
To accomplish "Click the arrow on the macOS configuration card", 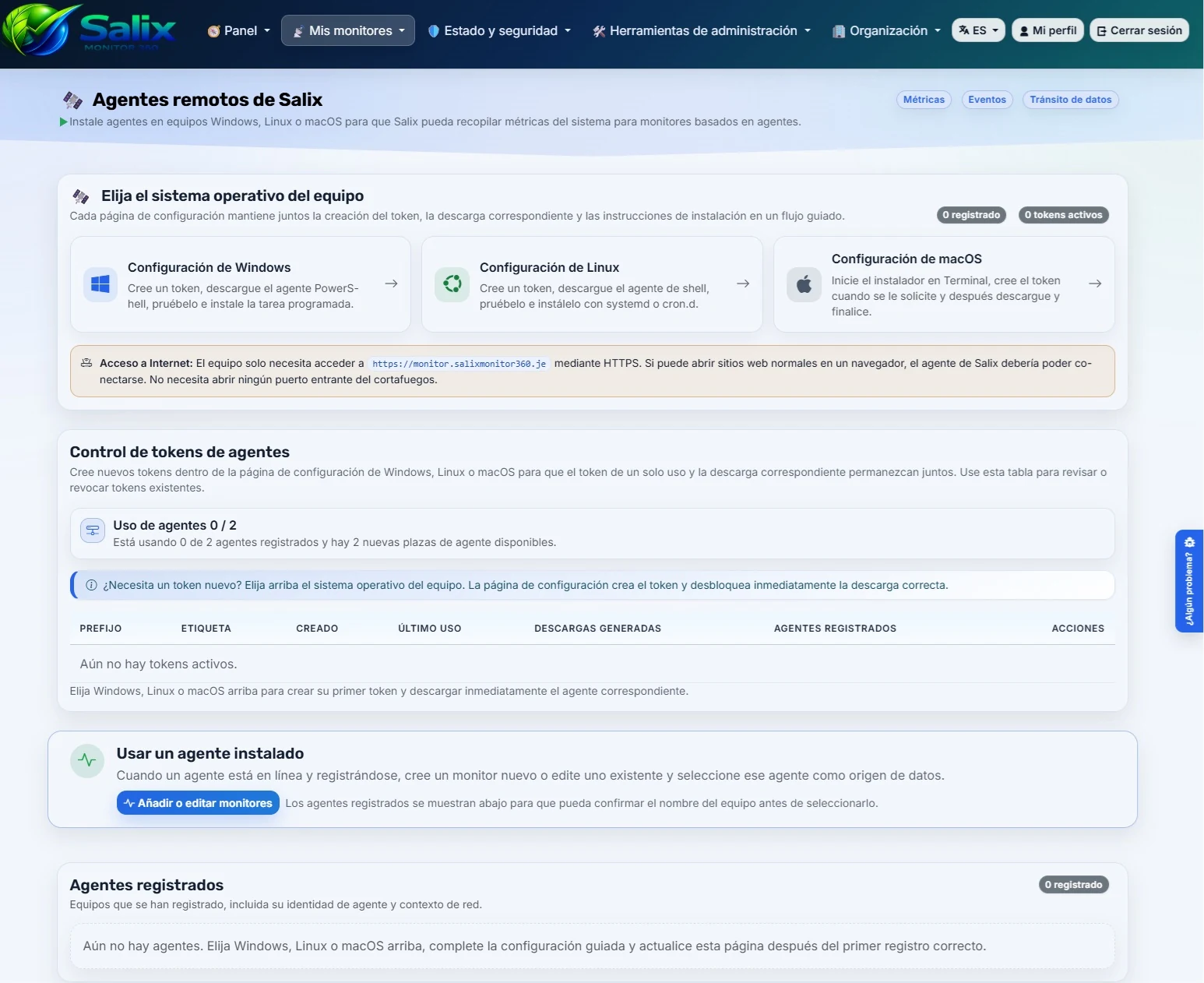I will pos(1095,284).
